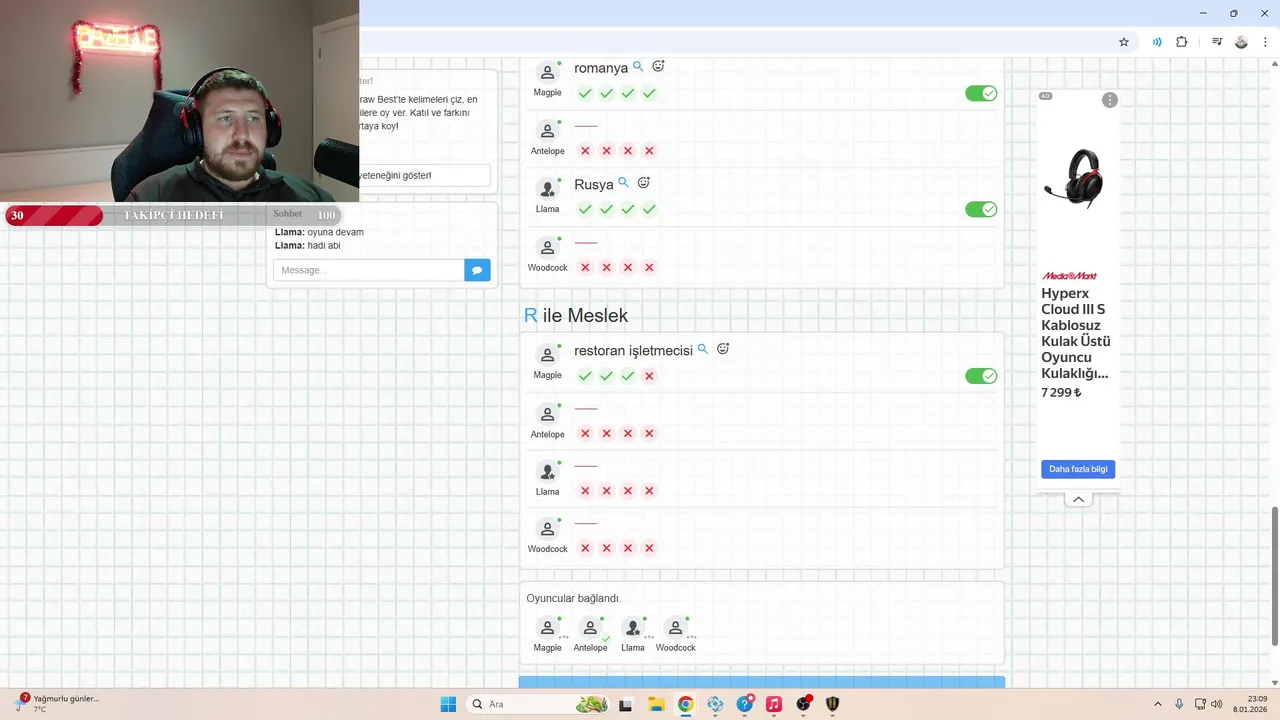This screenshot has width=1280, height=720.
Task: Click the blue button under the players list
Action: tap(762, 682)
